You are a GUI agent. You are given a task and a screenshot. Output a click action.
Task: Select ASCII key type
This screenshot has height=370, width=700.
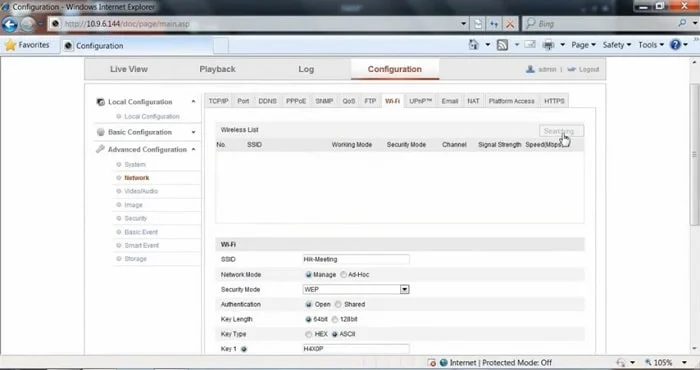point(335,334)
